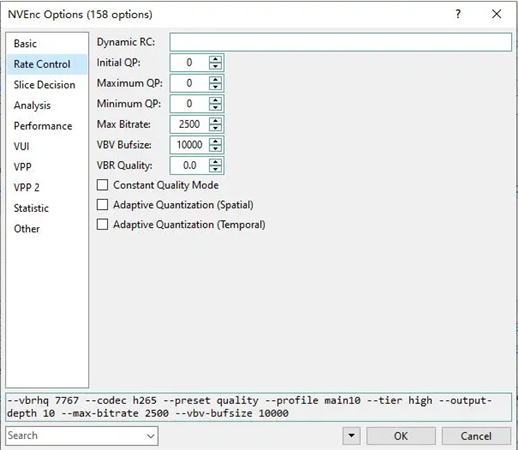Decrease Initial QP with down arrow
This screenshot has width=518, height=450.
pyautogui.click(x=215, y=66)
